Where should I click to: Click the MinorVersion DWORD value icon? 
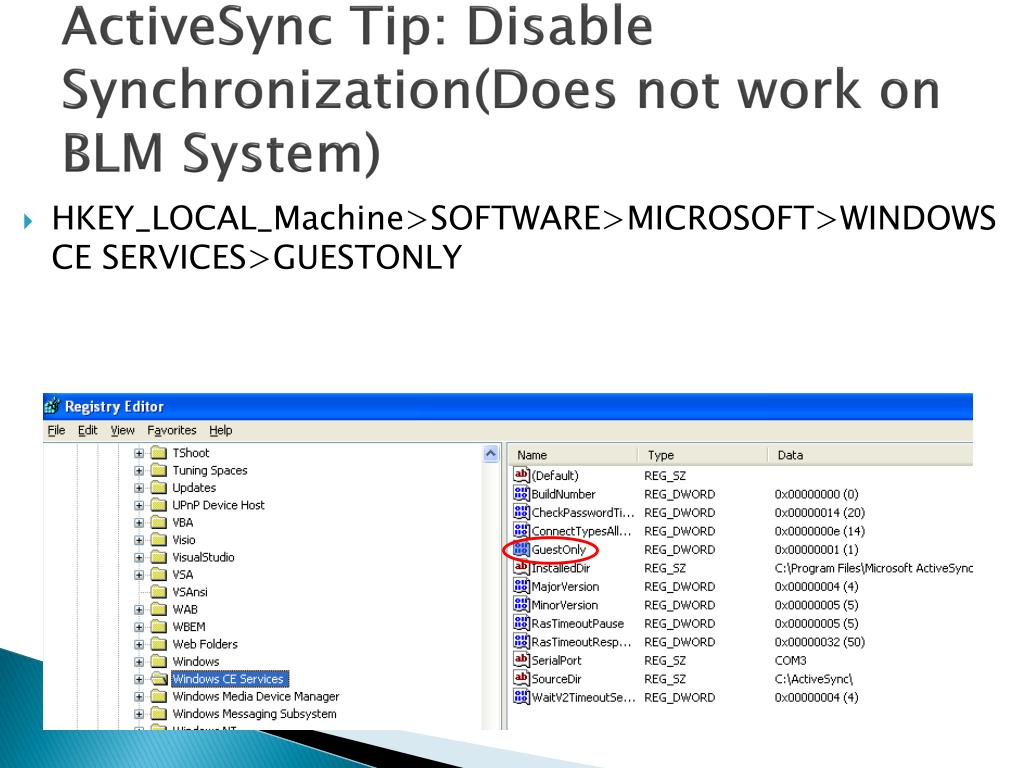coord(521,605)
